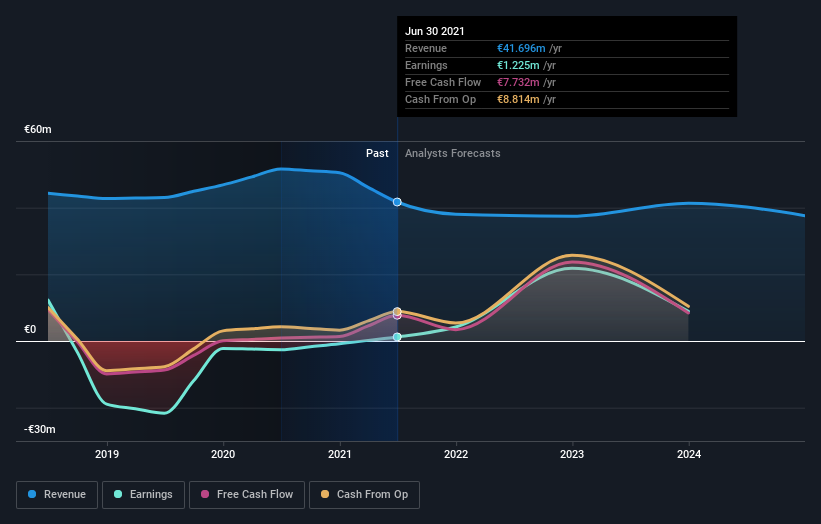Click the -€30m y-axis label
The image size is (821, 524).
pos(40,429)
